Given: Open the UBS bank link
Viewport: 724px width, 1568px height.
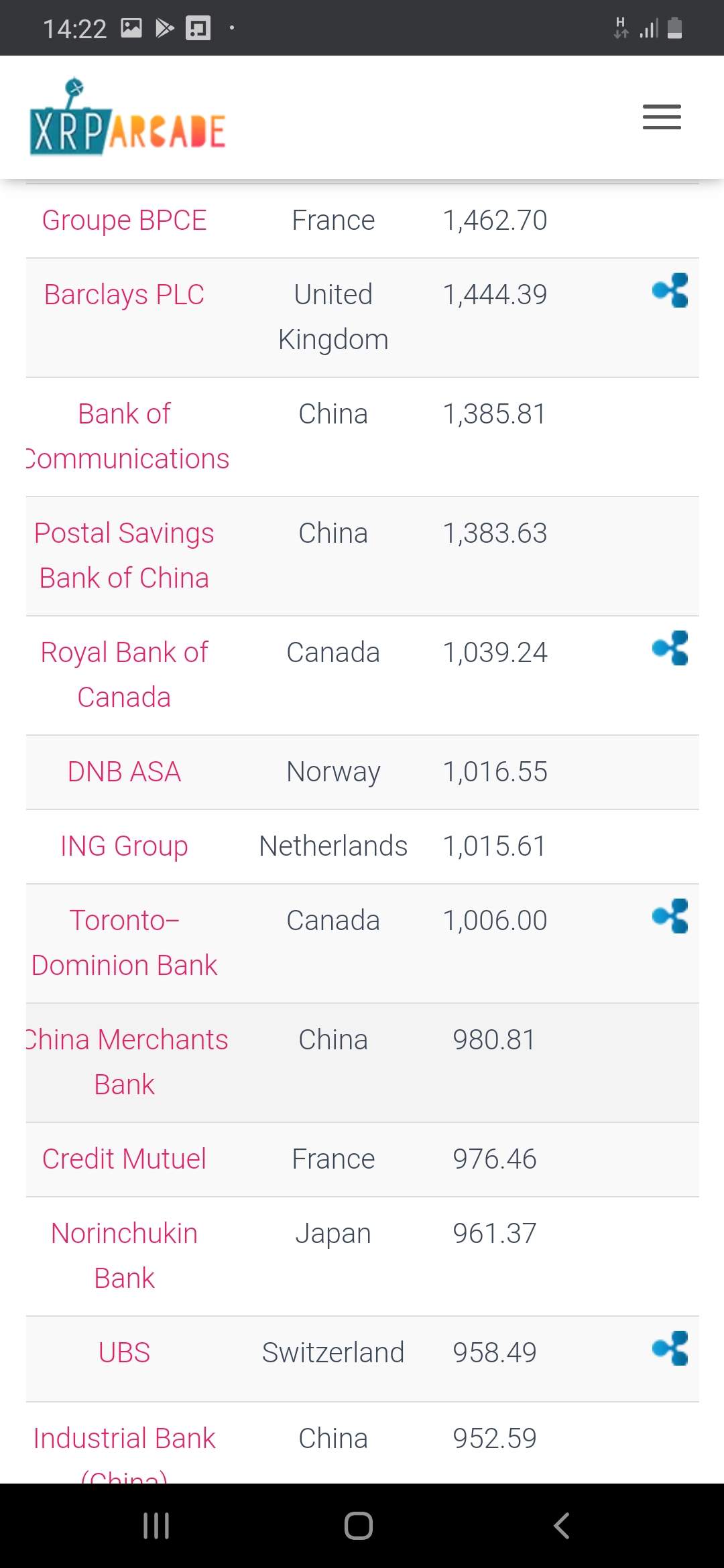Looking at the screenshot, I should coord(124,1353).
